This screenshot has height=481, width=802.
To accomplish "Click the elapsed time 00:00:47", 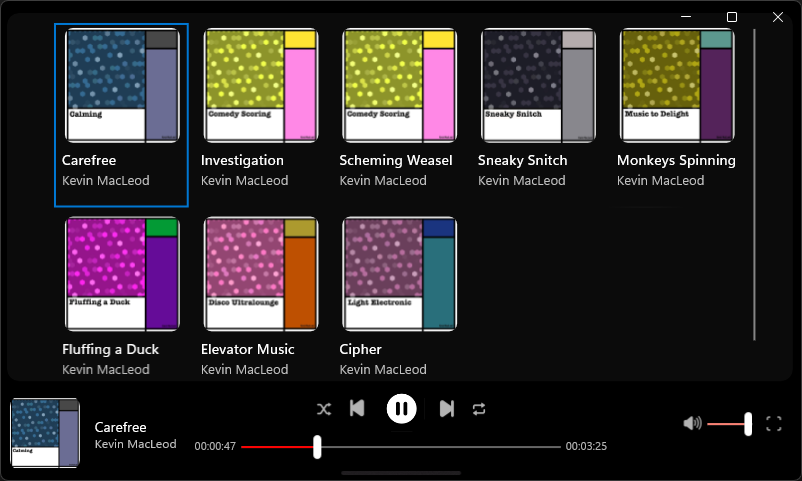I will [215, 446].
